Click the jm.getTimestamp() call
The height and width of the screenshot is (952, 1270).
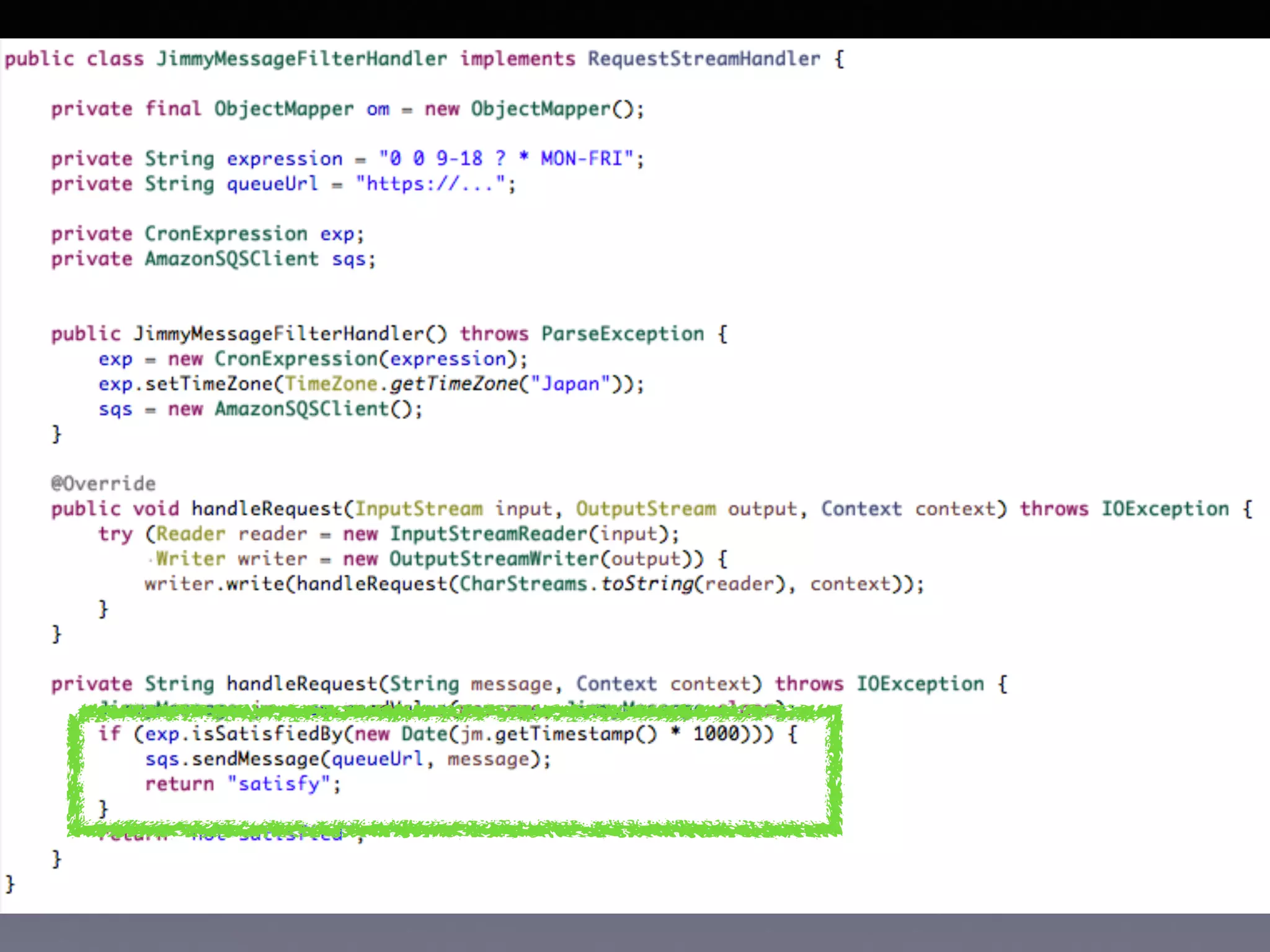click(x=558, y=734)
